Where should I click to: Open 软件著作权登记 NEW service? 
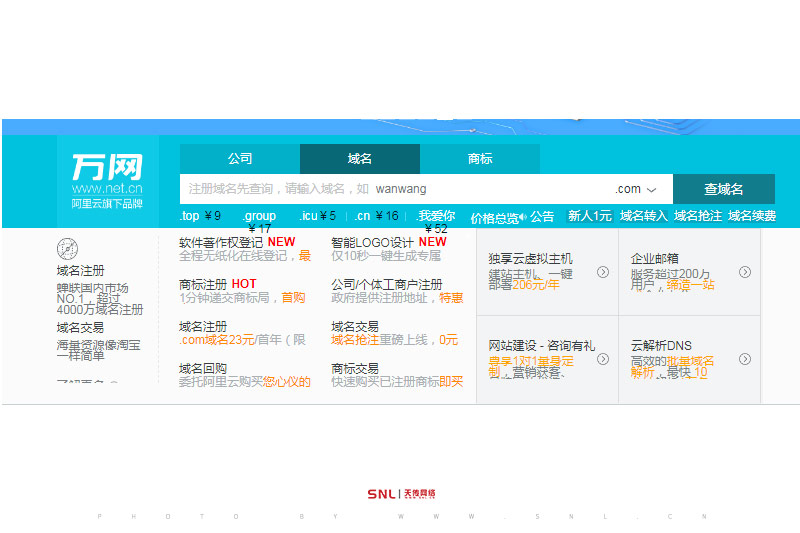pyautogui.click(x=237, y=242)
